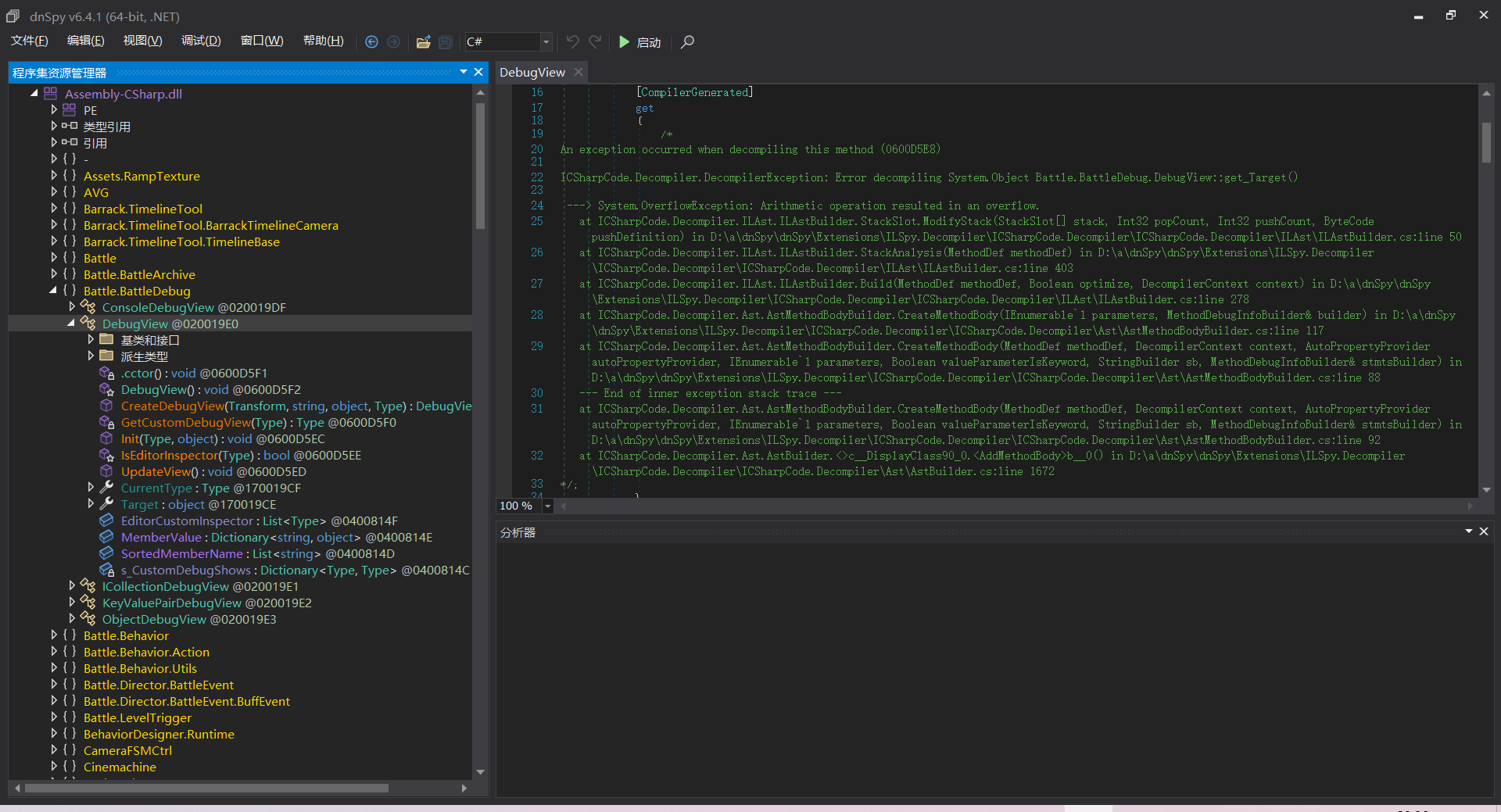The height and width of the screenshot is (812, 1501).
Task: Click the search magnifier icon
Action: (687, 42)
